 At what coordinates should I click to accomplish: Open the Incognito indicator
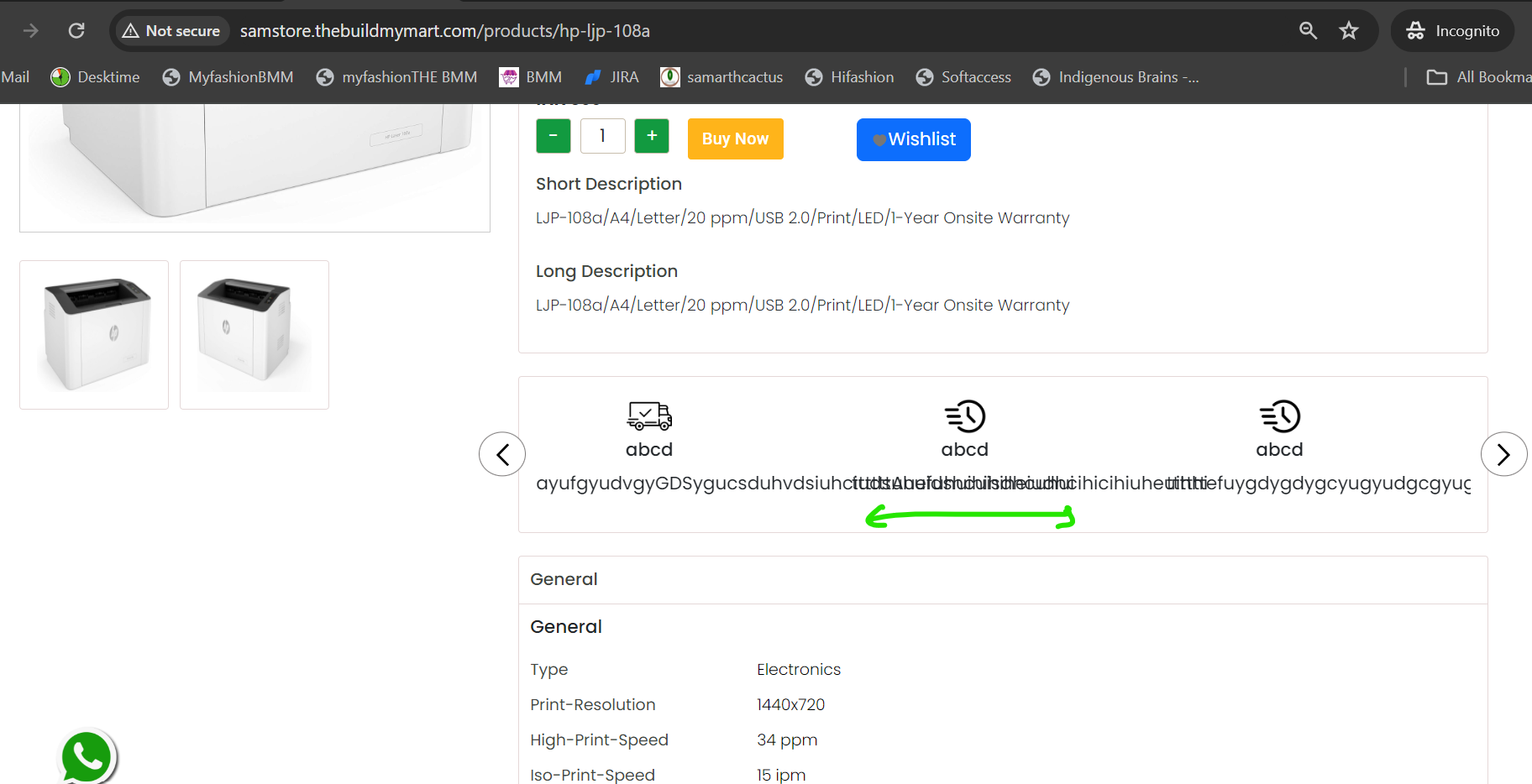coord(1452,31)
